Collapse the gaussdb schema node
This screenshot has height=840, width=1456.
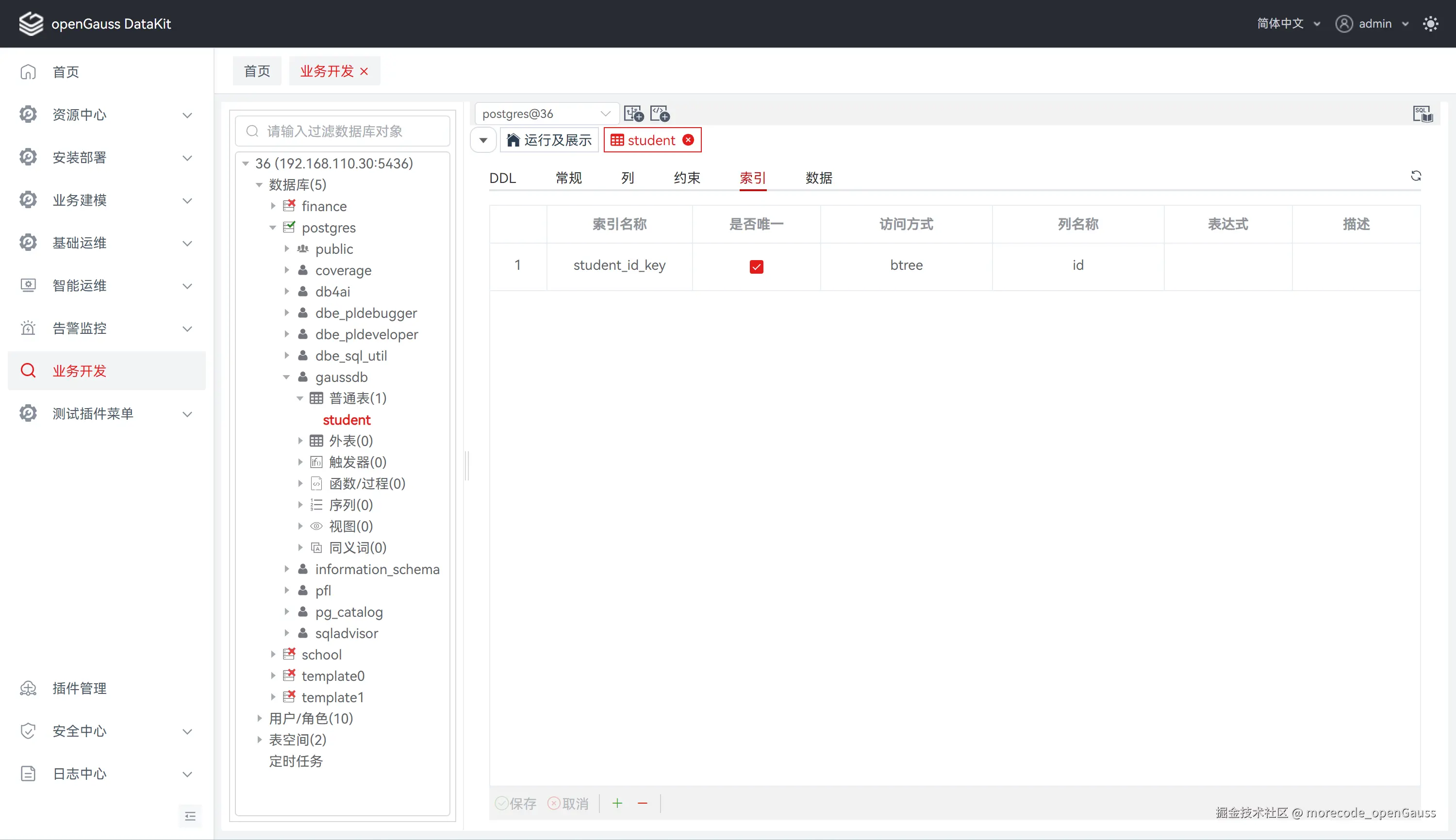tap(287, 378)
